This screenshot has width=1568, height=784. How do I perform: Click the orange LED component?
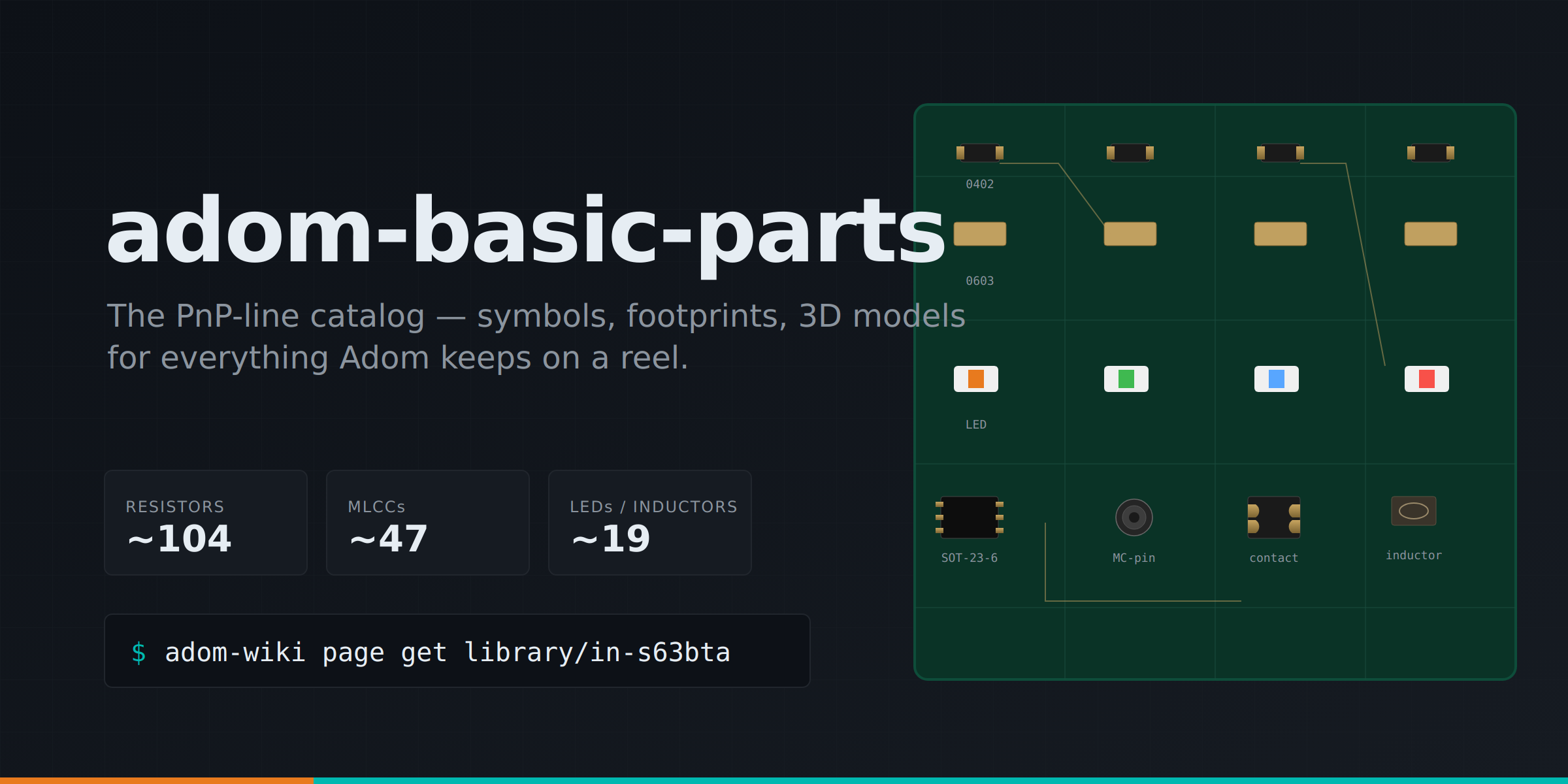976,379
